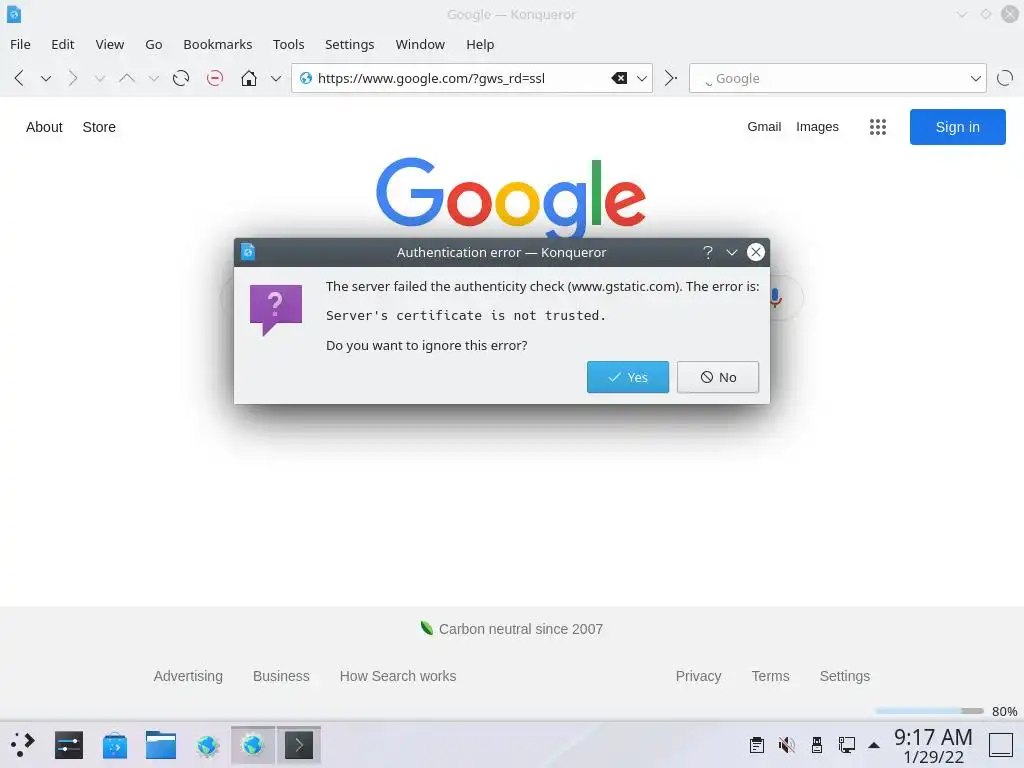Screen dimensions: 1024x768
Task: Open the removable devices tray icon
Action: click(817, 745)
